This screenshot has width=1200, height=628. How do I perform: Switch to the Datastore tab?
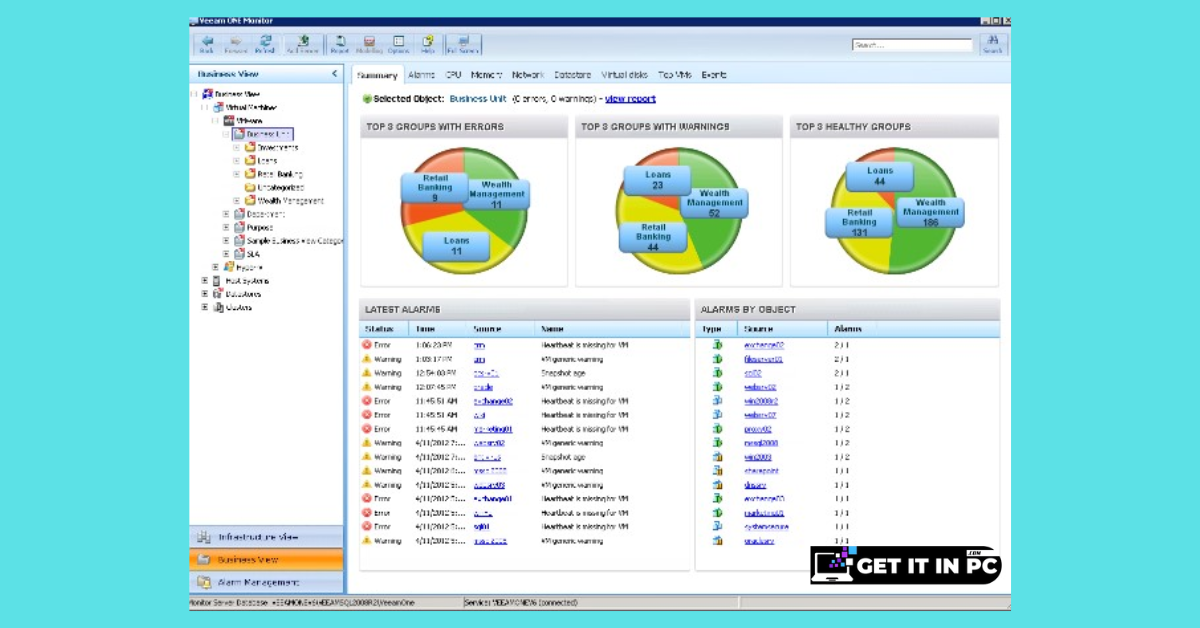point(573,75)
